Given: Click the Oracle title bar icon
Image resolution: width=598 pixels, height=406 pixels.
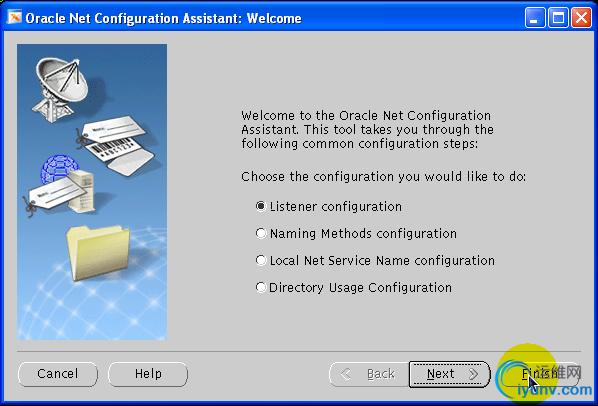Looking at the screenshot, I should pos(14,17).
